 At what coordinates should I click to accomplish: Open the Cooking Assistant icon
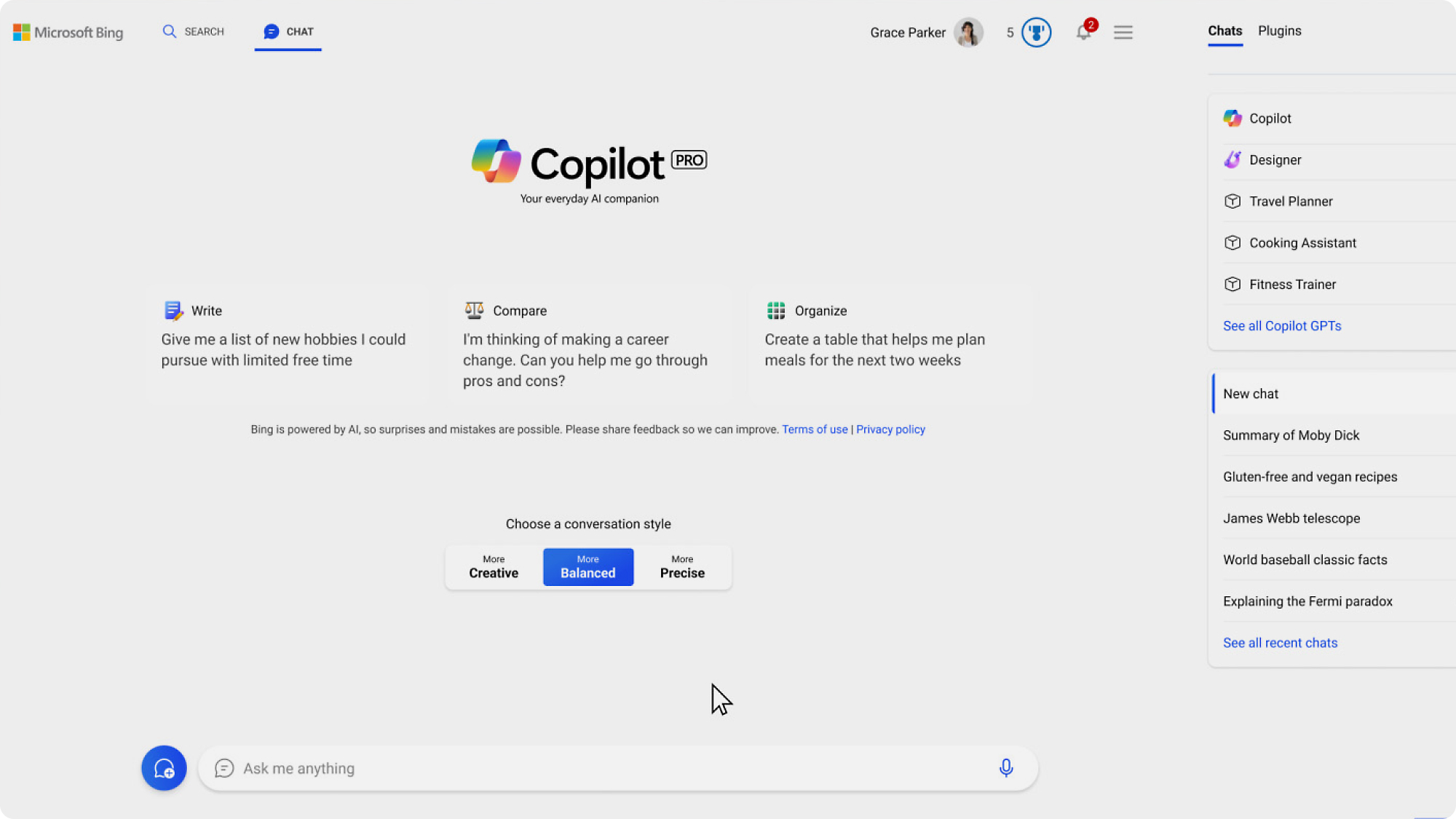coord(1232,243)
